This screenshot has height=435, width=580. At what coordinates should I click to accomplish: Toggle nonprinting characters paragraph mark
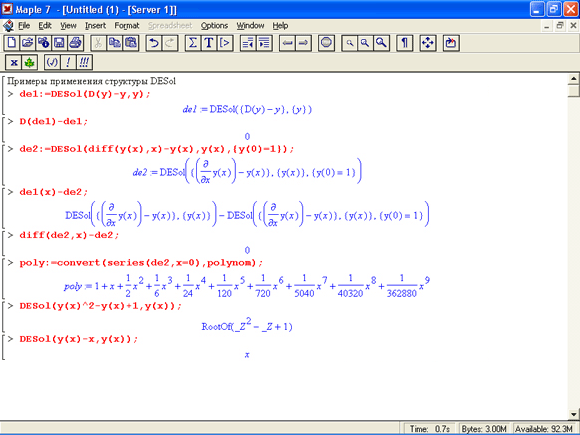coord(405,43)
